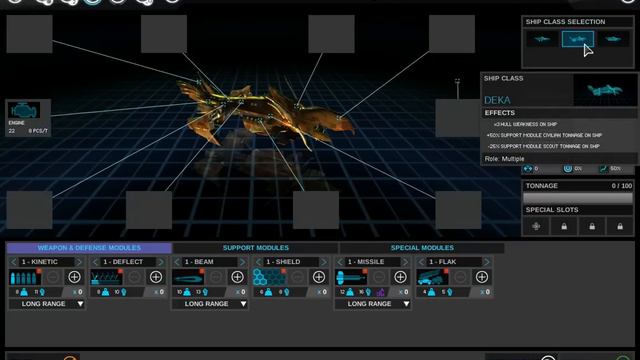Open the Missile Long Range dropdown
Viewport: 640px width, 360px height.
click(373, 304)
